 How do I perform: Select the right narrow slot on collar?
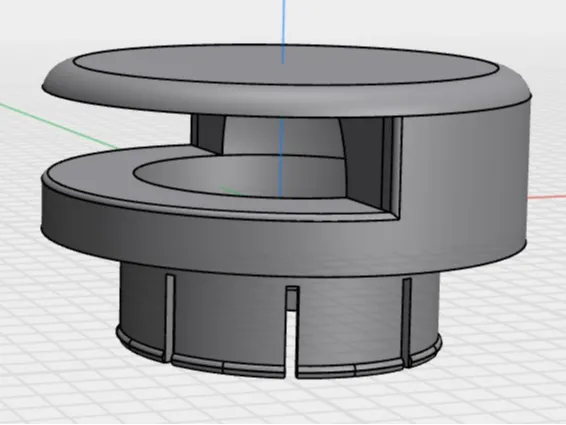(x=407, y=321)
